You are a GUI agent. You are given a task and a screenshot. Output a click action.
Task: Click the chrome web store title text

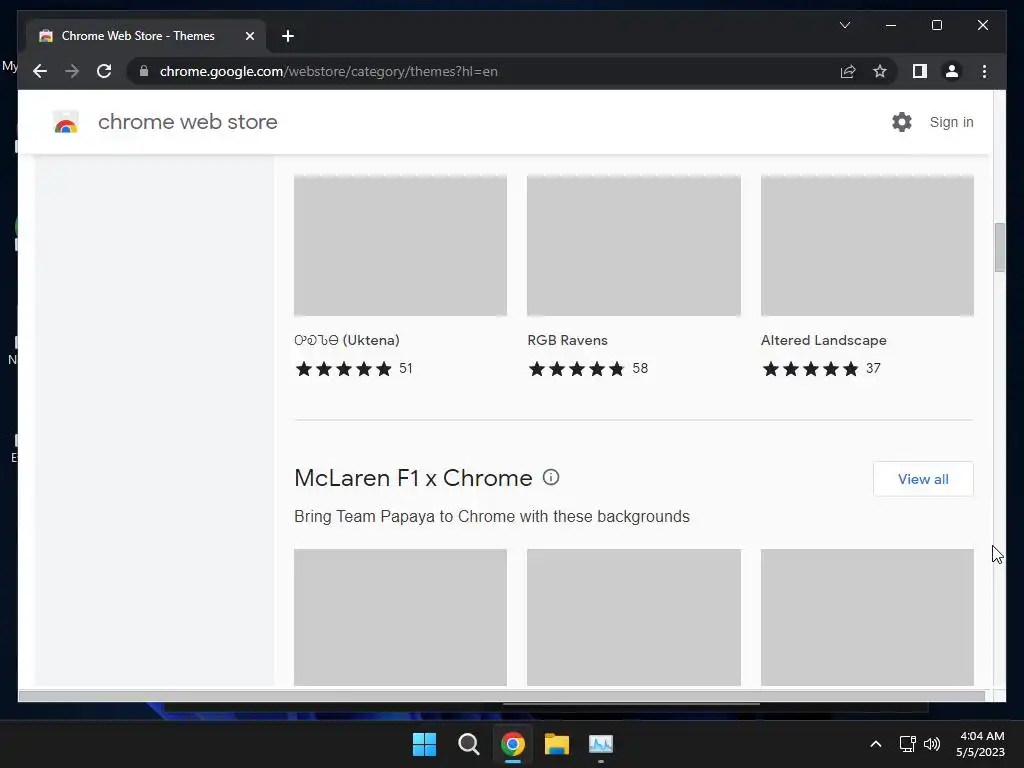[x=187, y=122]
